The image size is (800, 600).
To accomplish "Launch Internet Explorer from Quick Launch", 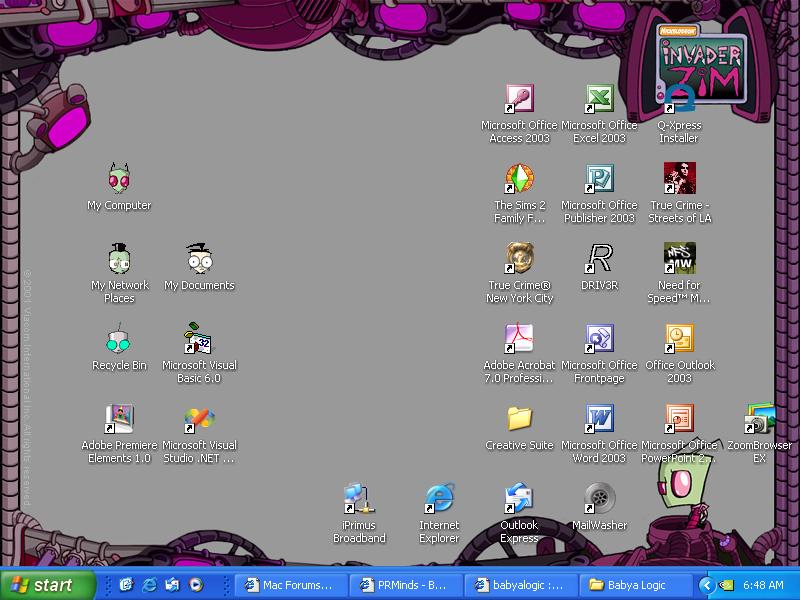I will (149, 585).
